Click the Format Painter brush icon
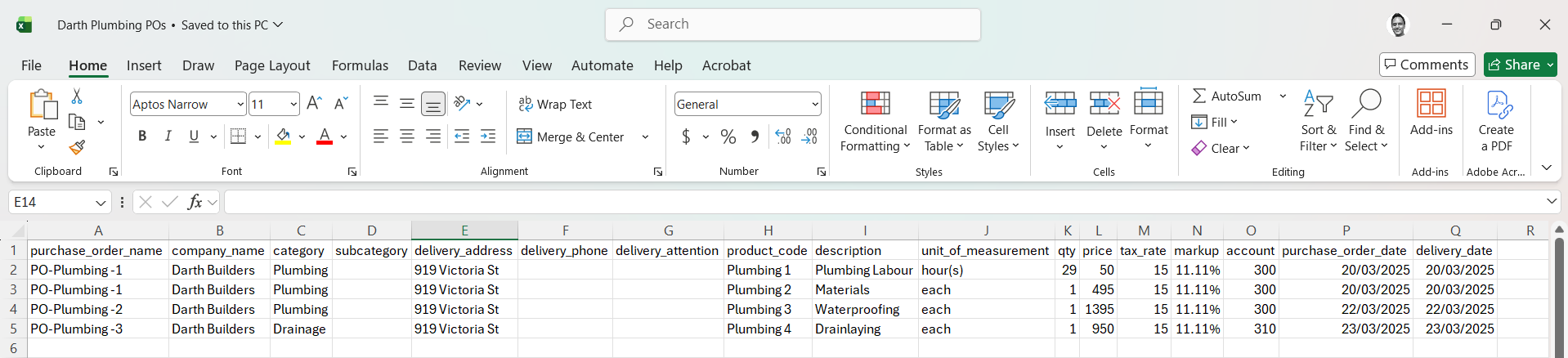Viewport: 1568px width, 358px height. (77, 147)
